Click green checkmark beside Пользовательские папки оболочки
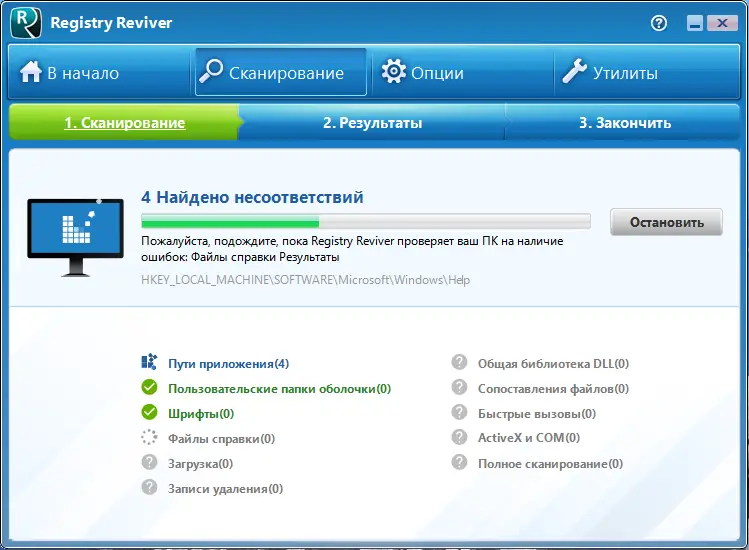Viewport: 749px width, 550px height. point(150,387)
